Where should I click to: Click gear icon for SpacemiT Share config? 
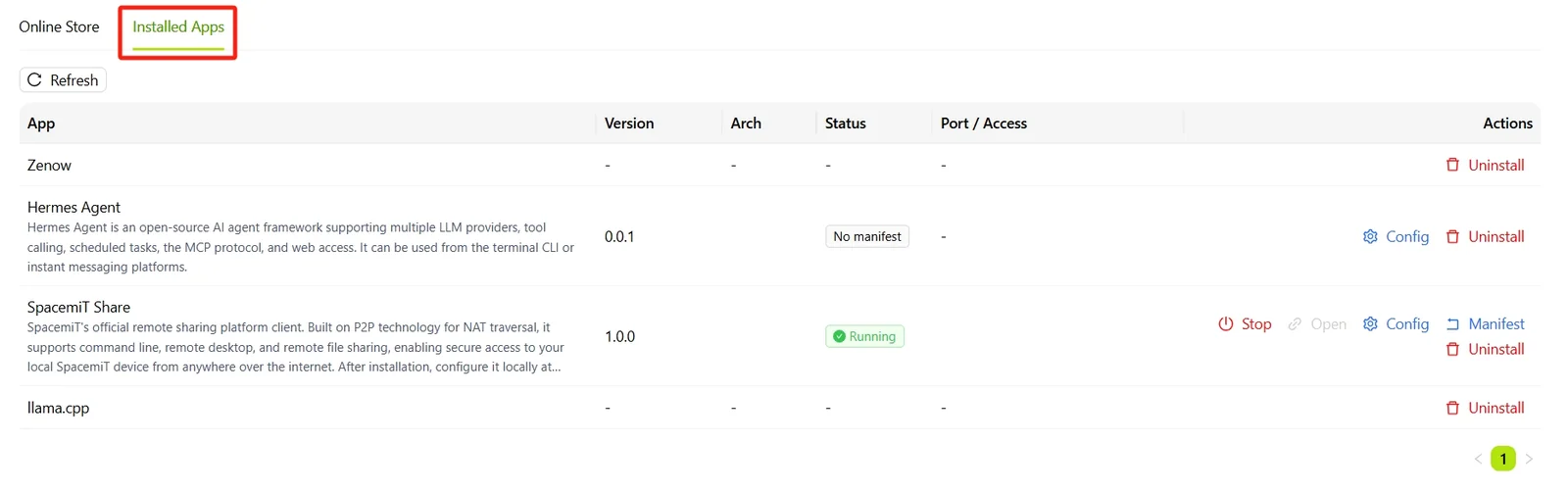1370,323
